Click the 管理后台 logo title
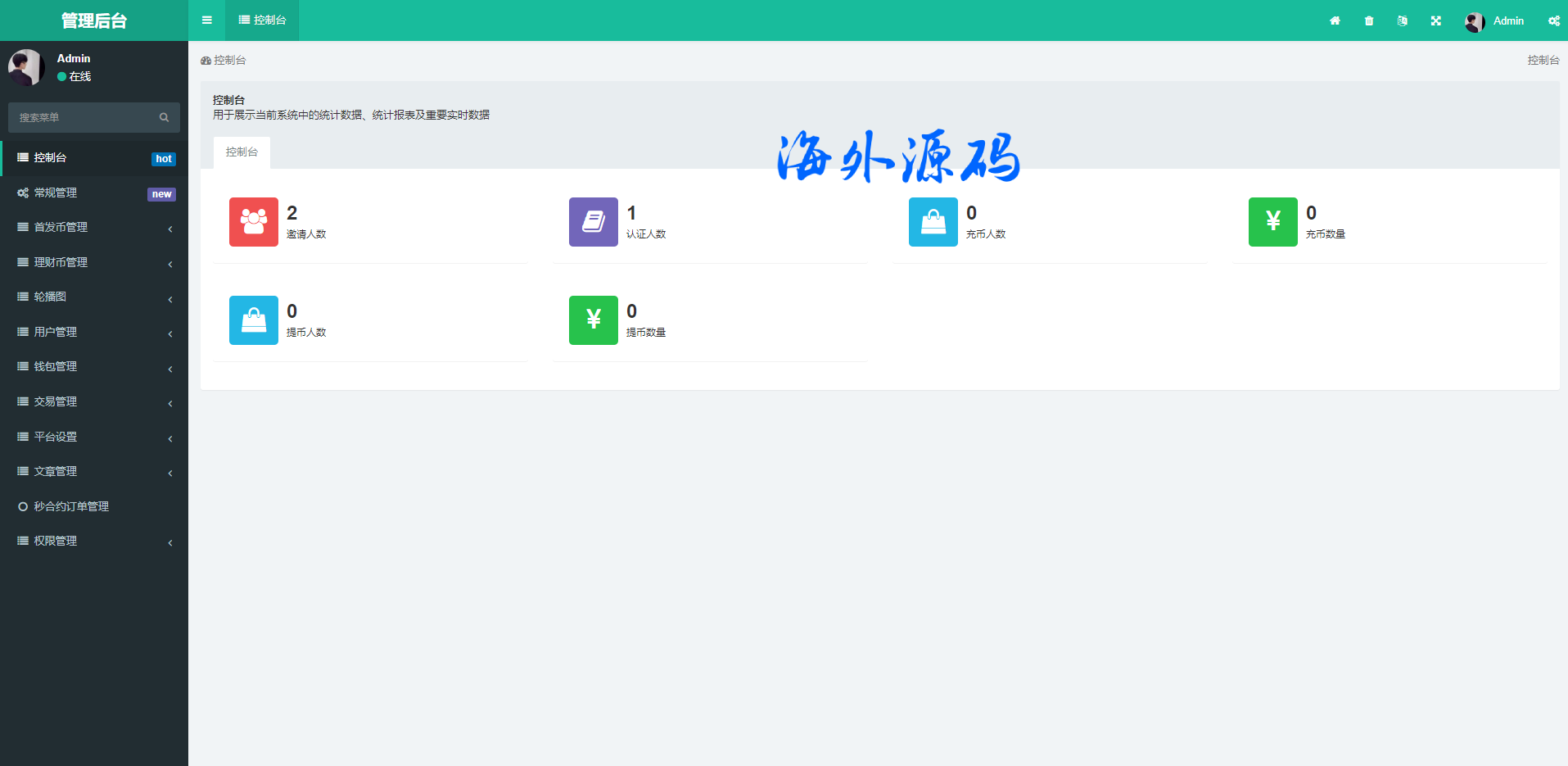 point(94,20)
